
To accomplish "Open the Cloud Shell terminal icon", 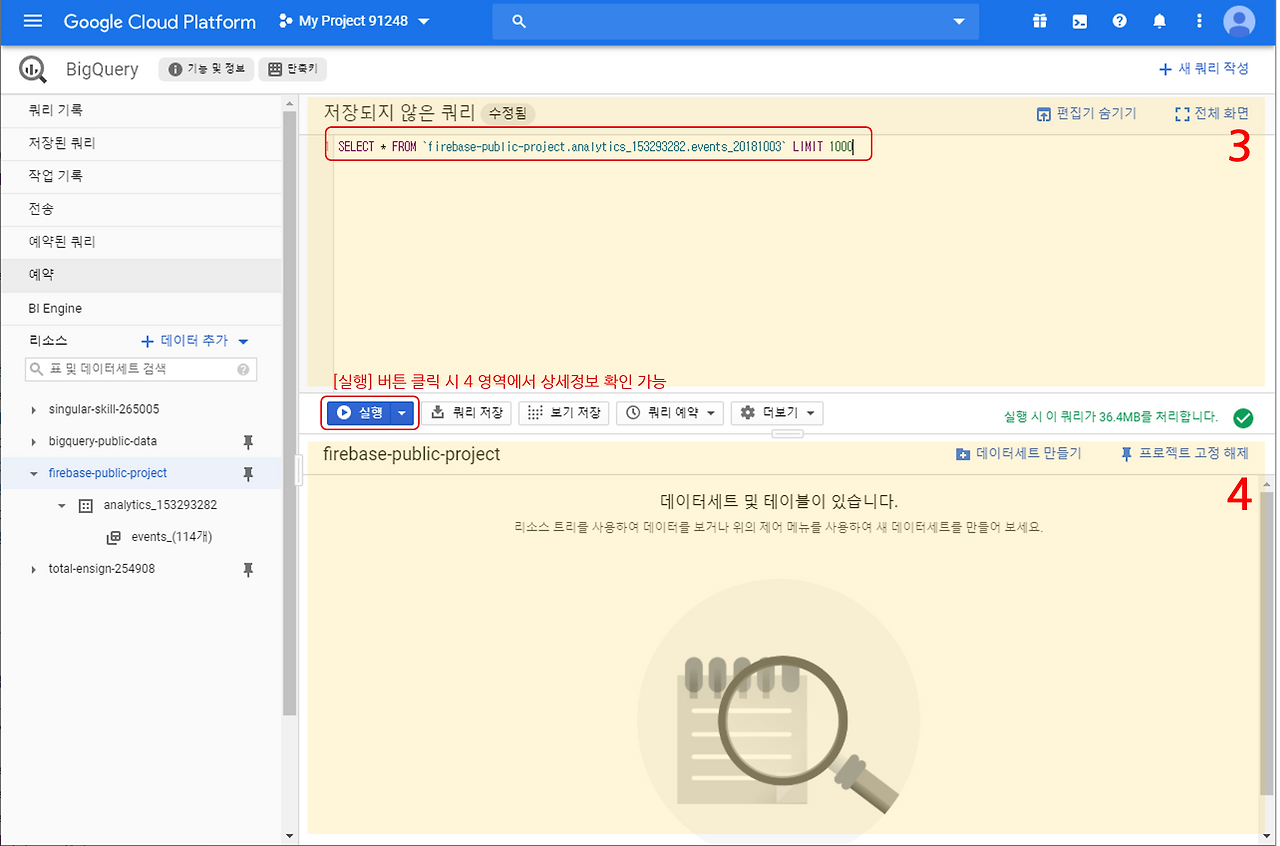I will pos(1079,20).
